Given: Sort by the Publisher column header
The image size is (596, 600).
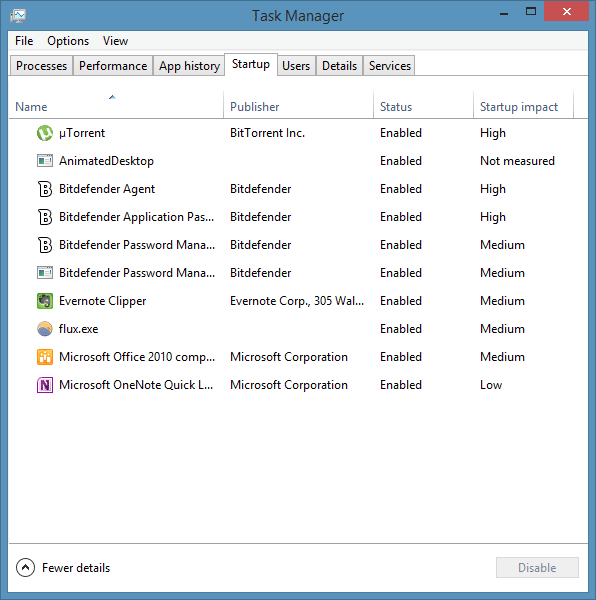Looking at the screenshot, I should coord(298,105).
